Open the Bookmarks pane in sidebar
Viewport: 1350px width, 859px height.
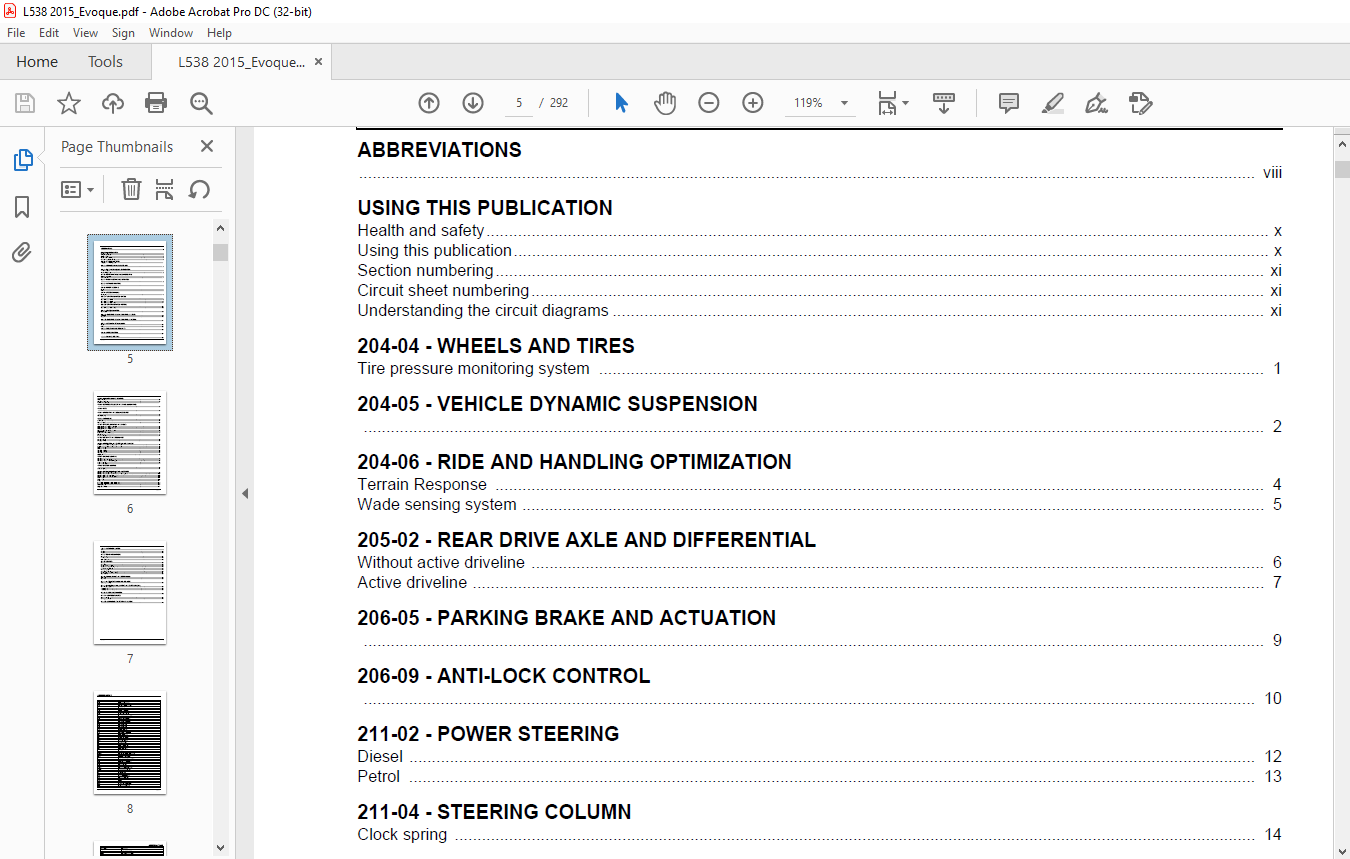click(22, 207)
